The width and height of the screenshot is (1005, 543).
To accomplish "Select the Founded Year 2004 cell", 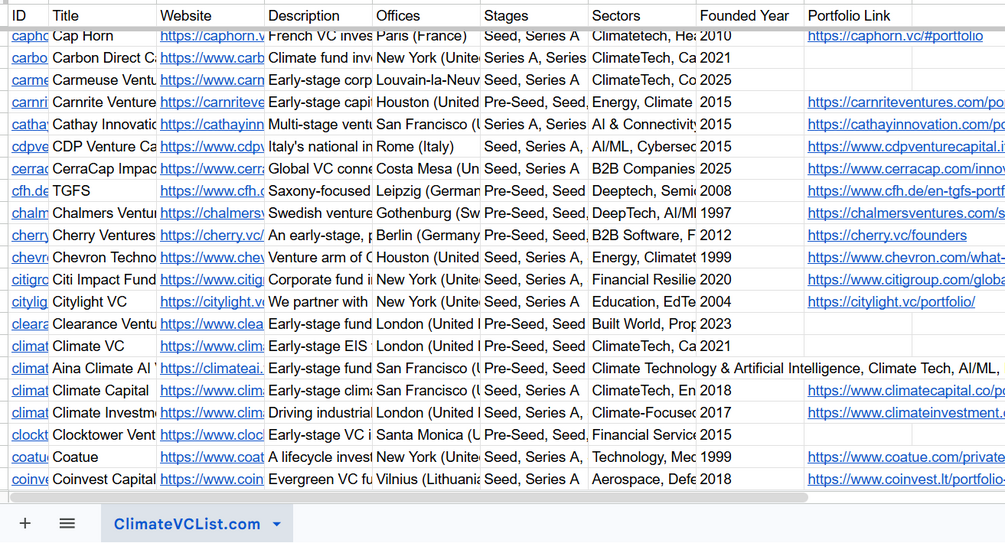I will 750,301.
